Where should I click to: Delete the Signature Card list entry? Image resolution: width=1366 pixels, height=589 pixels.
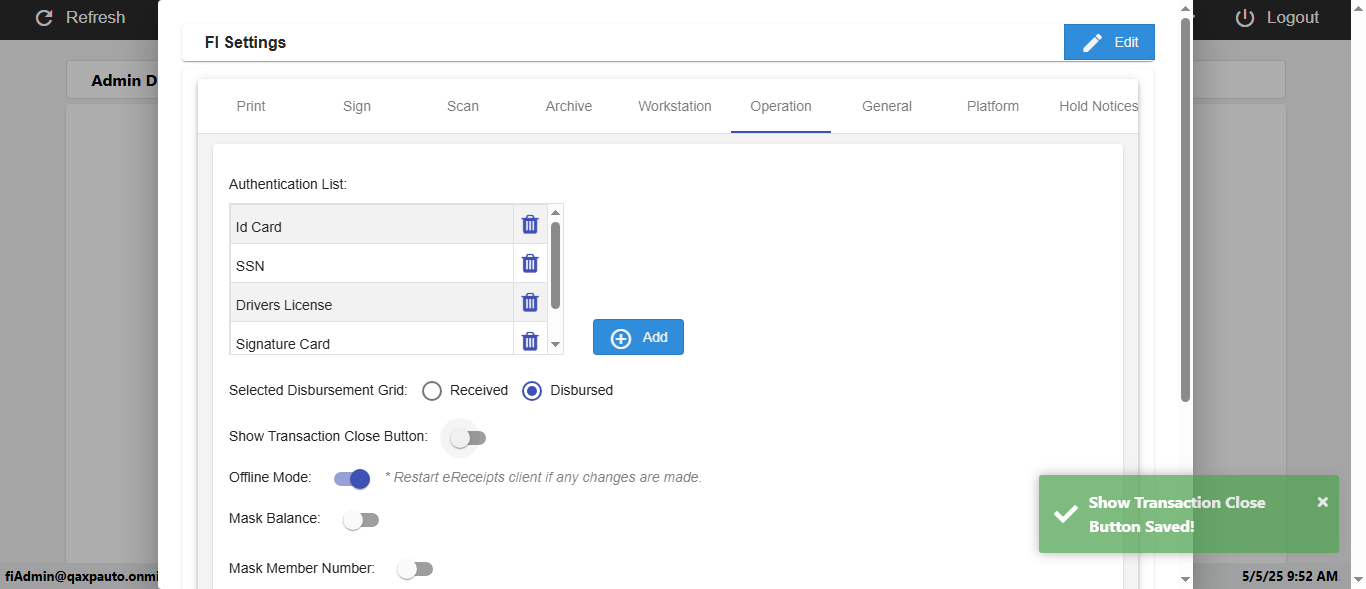(530, 341)
